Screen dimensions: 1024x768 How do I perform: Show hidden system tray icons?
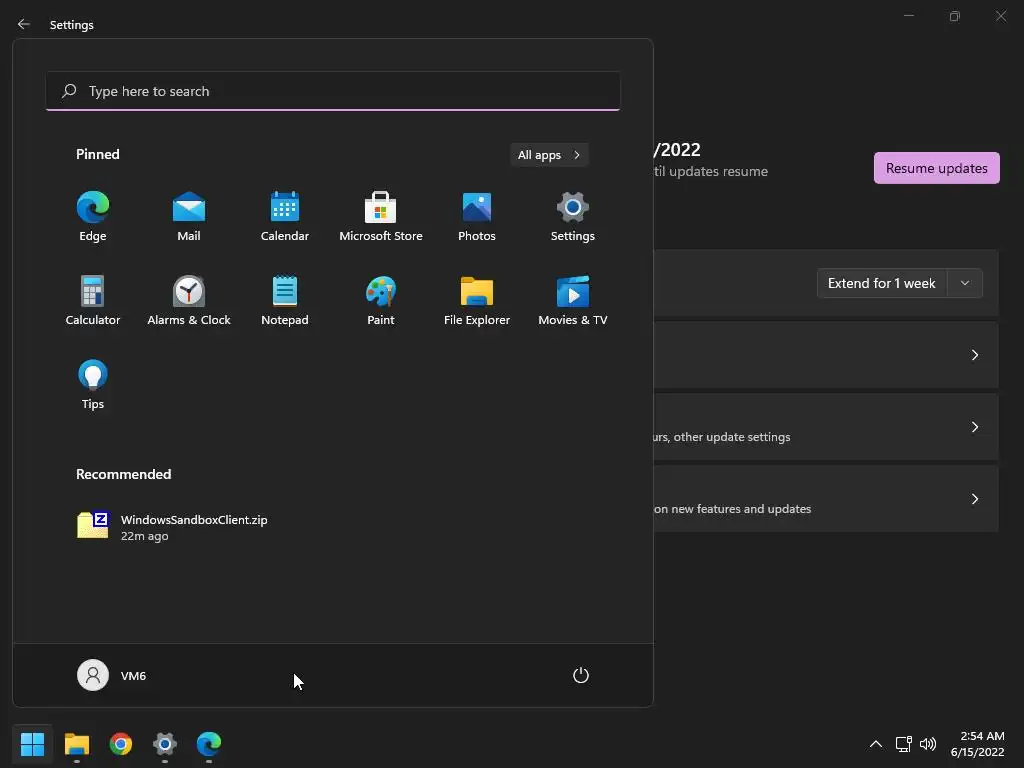tap(876, 744)
